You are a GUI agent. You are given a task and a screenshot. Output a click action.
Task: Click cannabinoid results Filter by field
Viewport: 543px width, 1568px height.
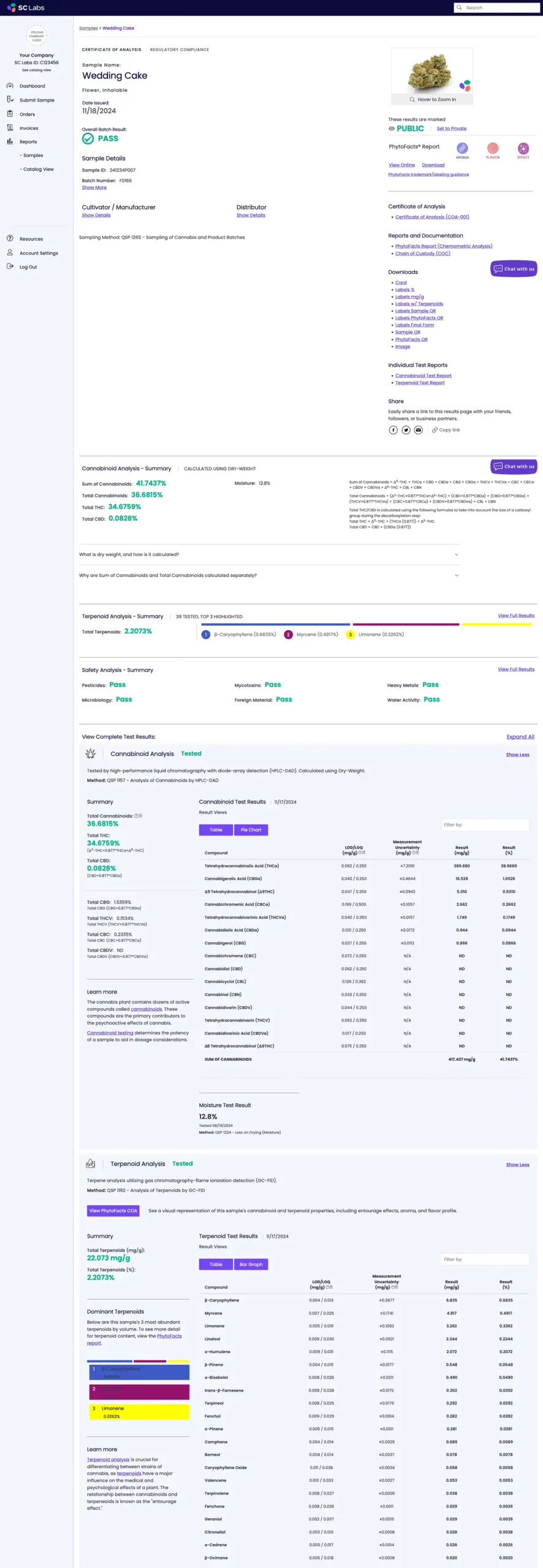pos(485,824)
